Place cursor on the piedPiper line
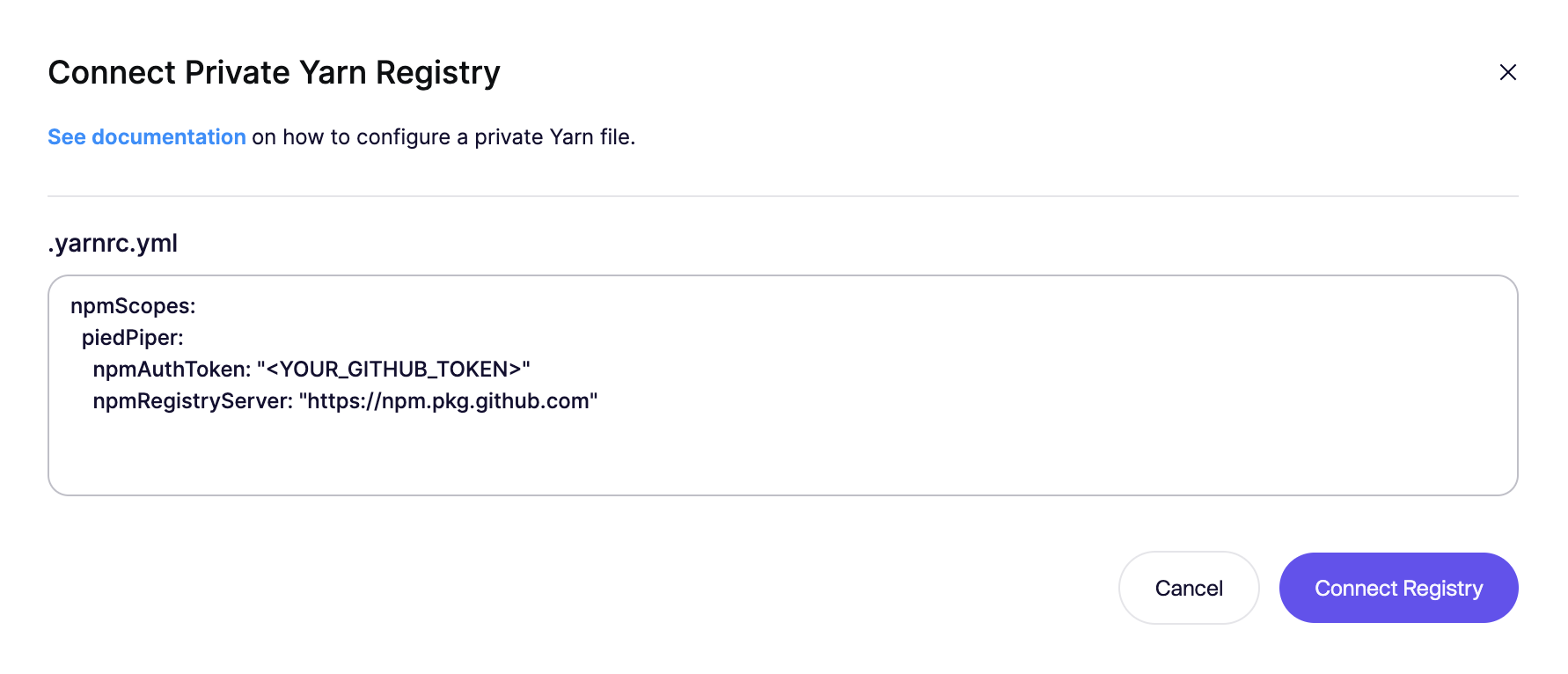The height and width of the screenshot is (674, 1568). pos(132,338)
